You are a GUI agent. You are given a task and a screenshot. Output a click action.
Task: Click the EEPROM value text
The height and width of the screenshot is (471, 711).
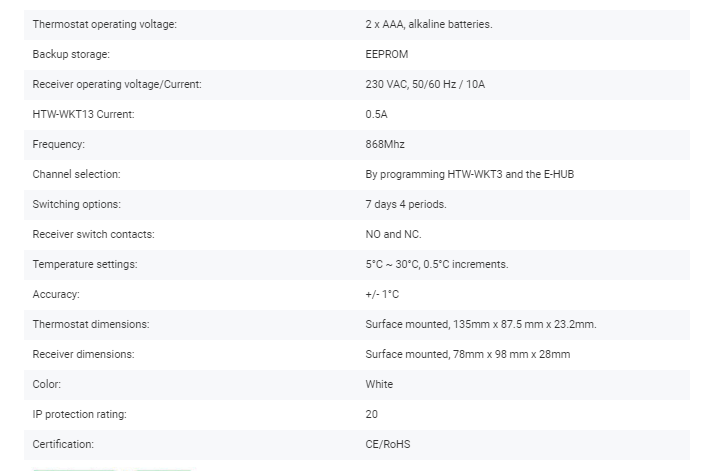coord(387,54)
